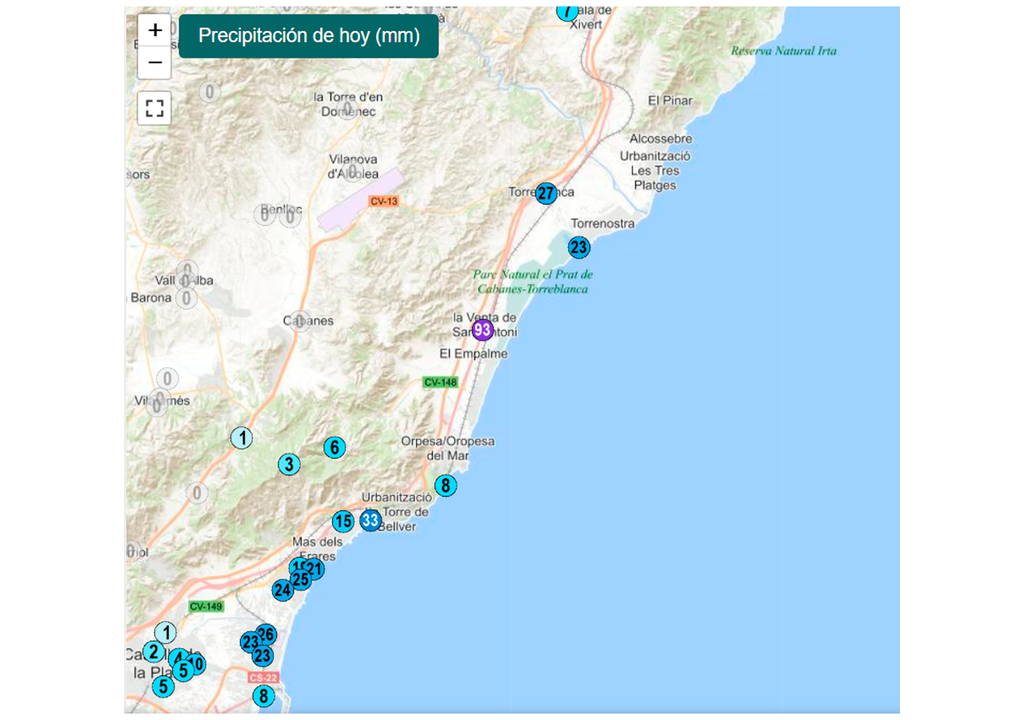Zoom in on the map with plus button
Viewport: 1024px width, 720px height.
(155, 30)
